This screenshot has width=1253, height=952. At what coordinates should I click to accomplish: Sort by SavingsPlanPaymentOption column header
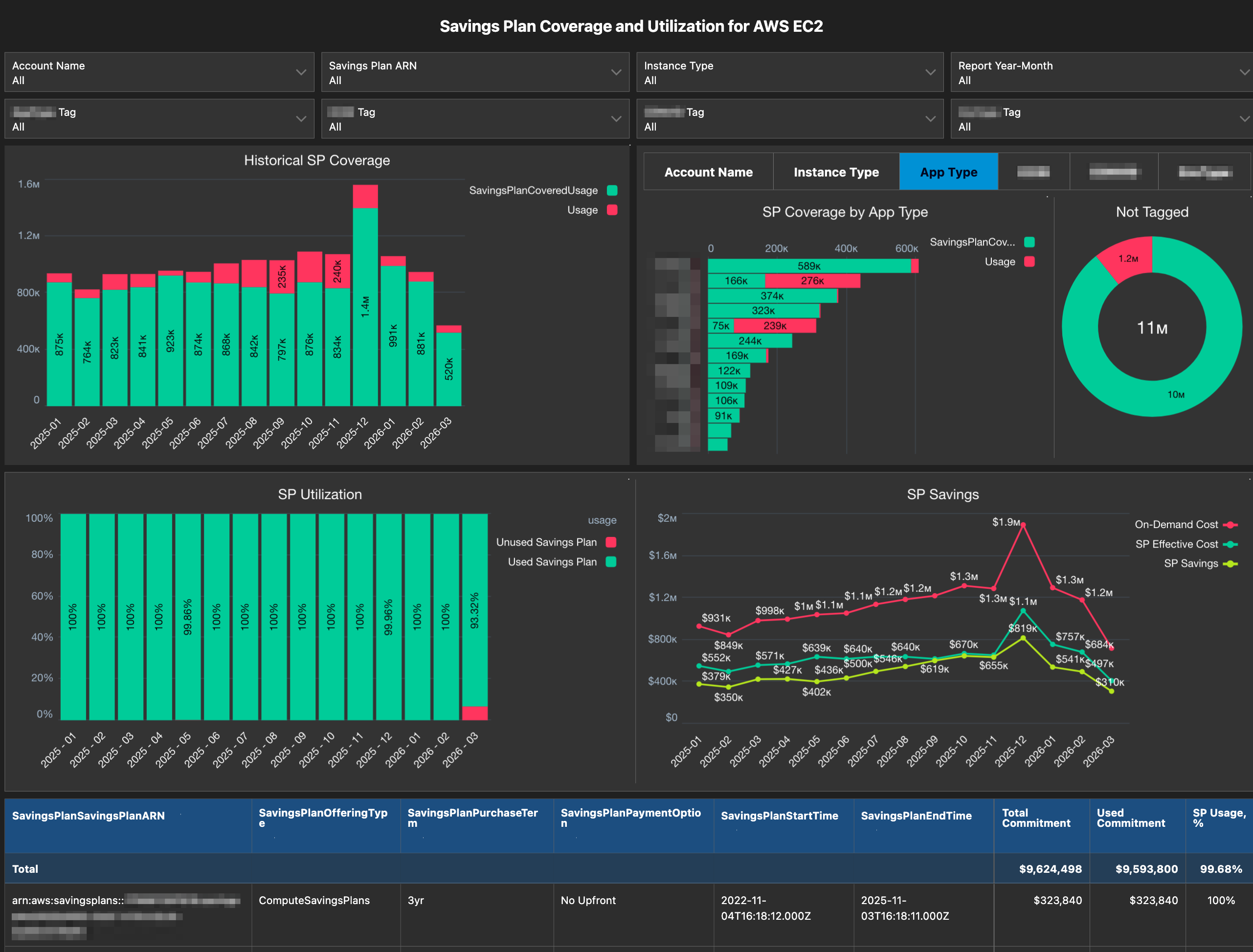(x=633, y=826)
